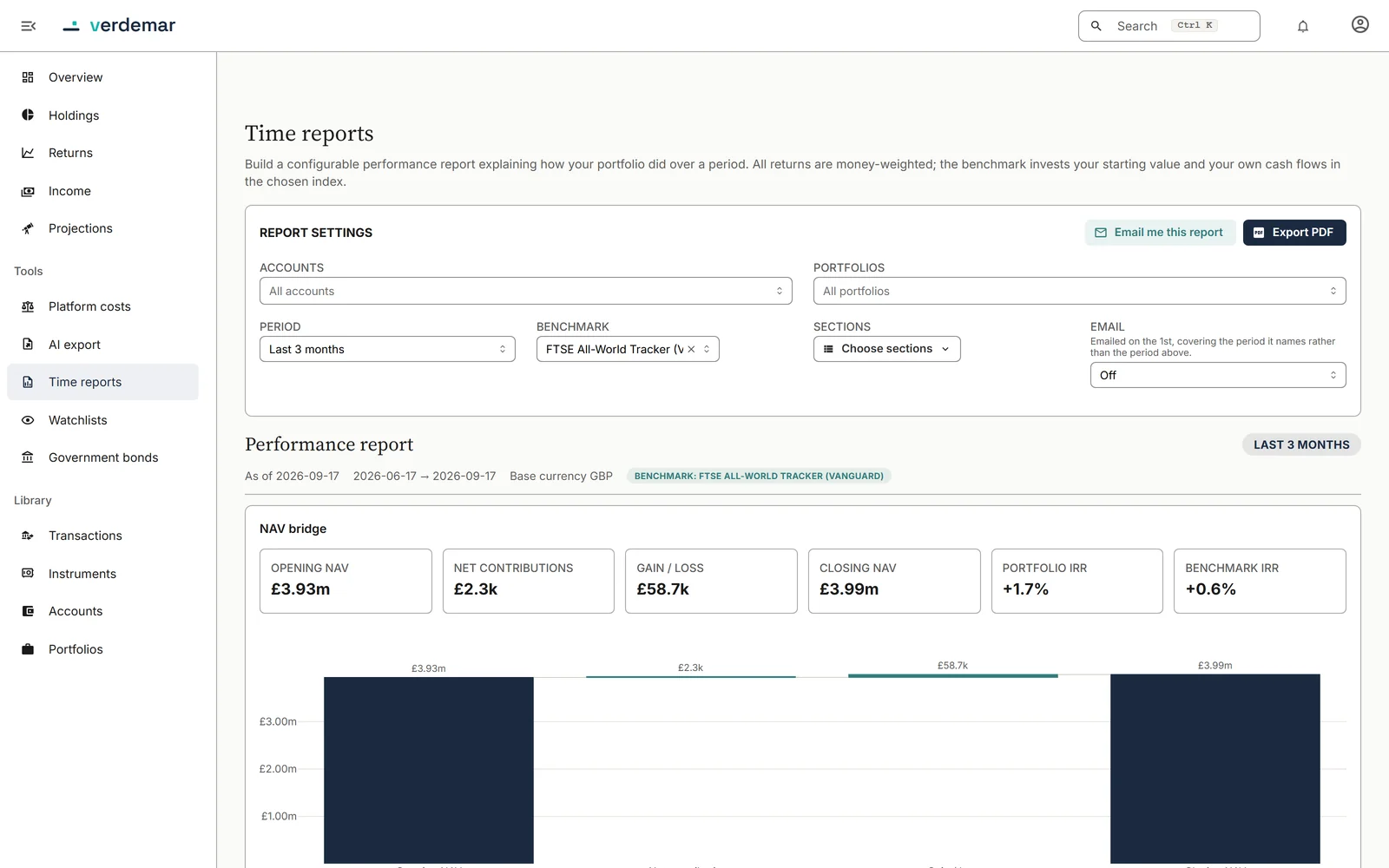Open Transactions library
1389x868 pixels.
coord(102,536)
